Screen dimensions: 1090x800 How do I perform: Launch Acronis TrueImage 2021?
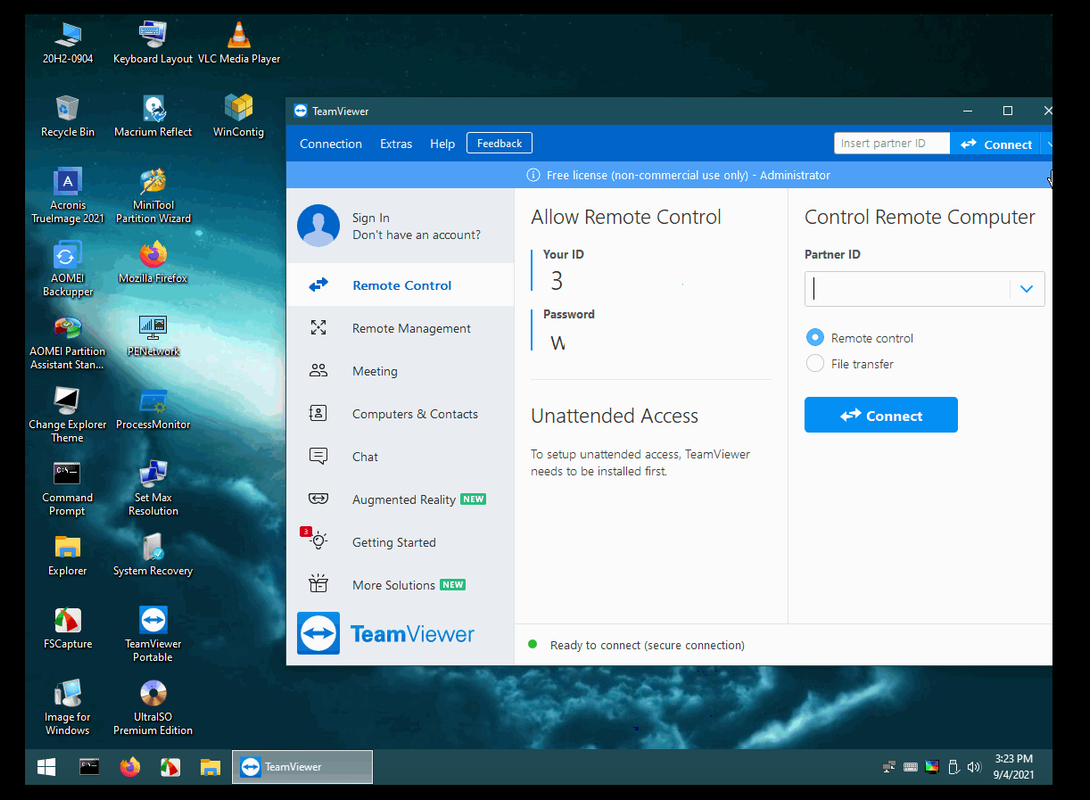[x=67, y=195]
